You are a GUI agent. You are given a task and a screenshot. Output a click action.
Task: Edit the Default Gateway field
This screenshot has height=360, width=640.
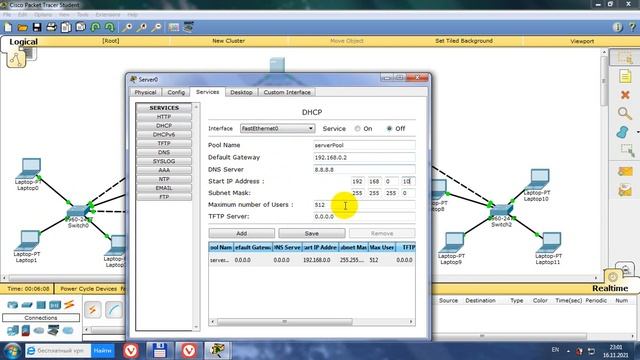[x=364, y=157]
